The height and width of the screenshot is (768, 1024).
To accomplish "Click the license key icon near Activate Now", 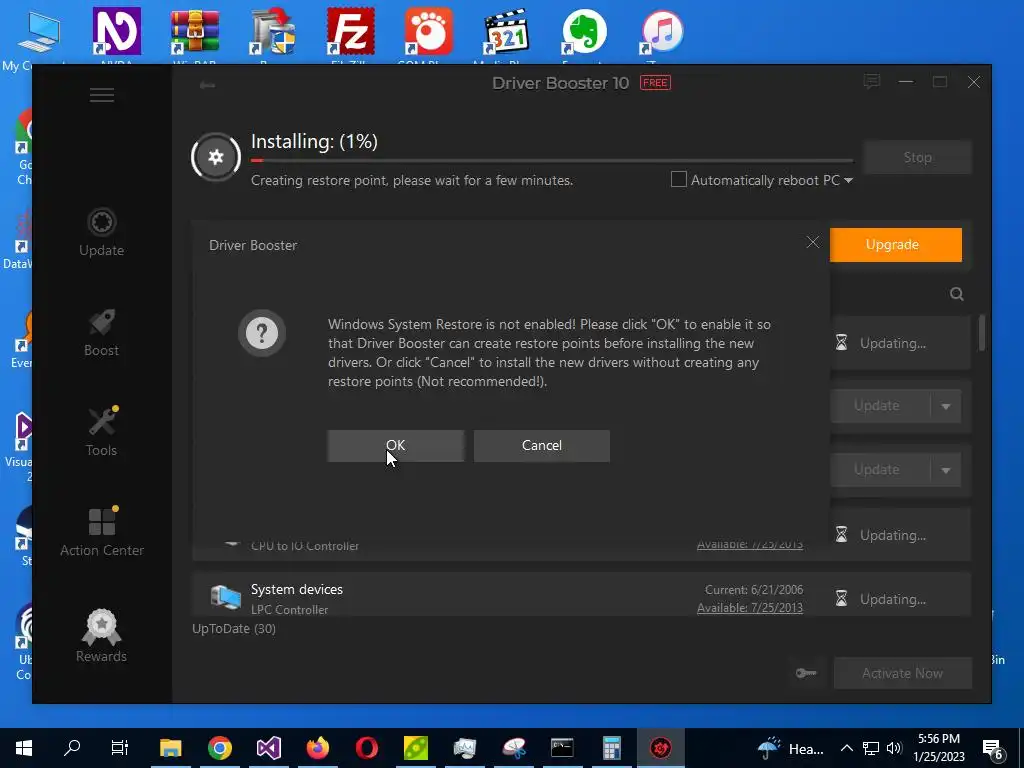I will (806, 673).
